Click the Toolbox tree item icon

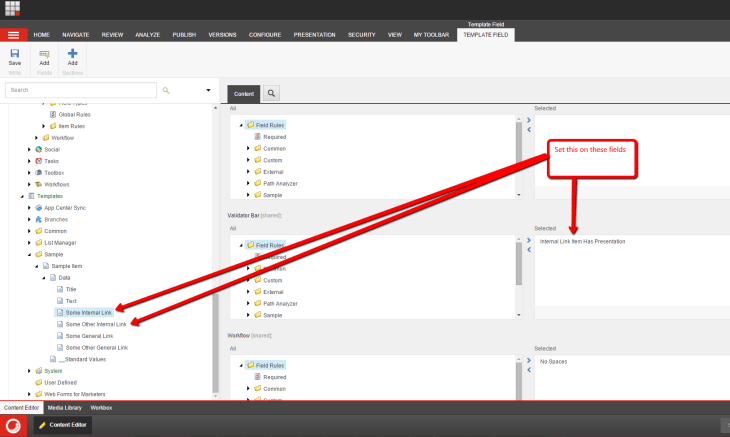(39, 173)
